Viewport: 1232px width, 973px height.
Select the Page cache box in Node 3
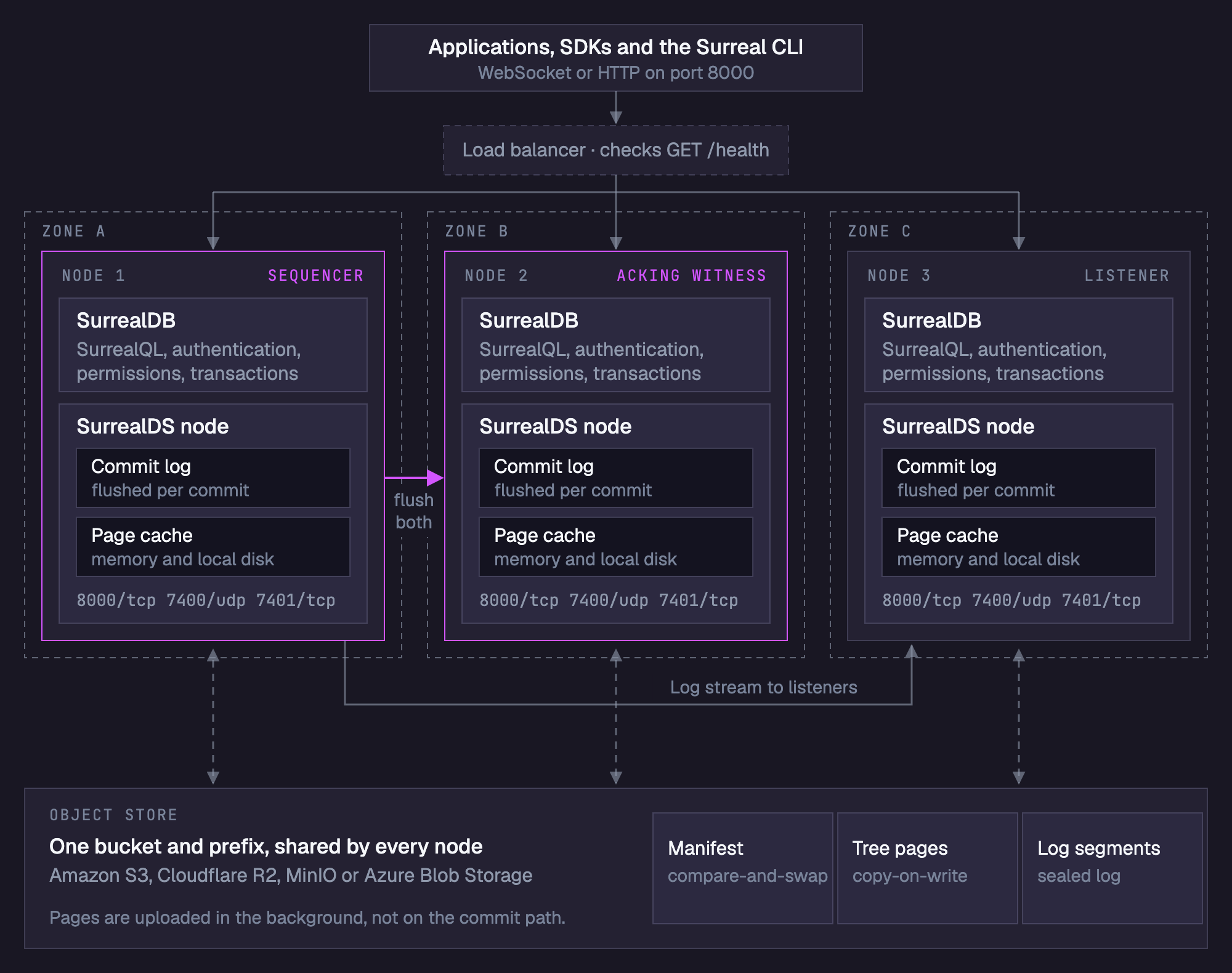pos(1019,547)
